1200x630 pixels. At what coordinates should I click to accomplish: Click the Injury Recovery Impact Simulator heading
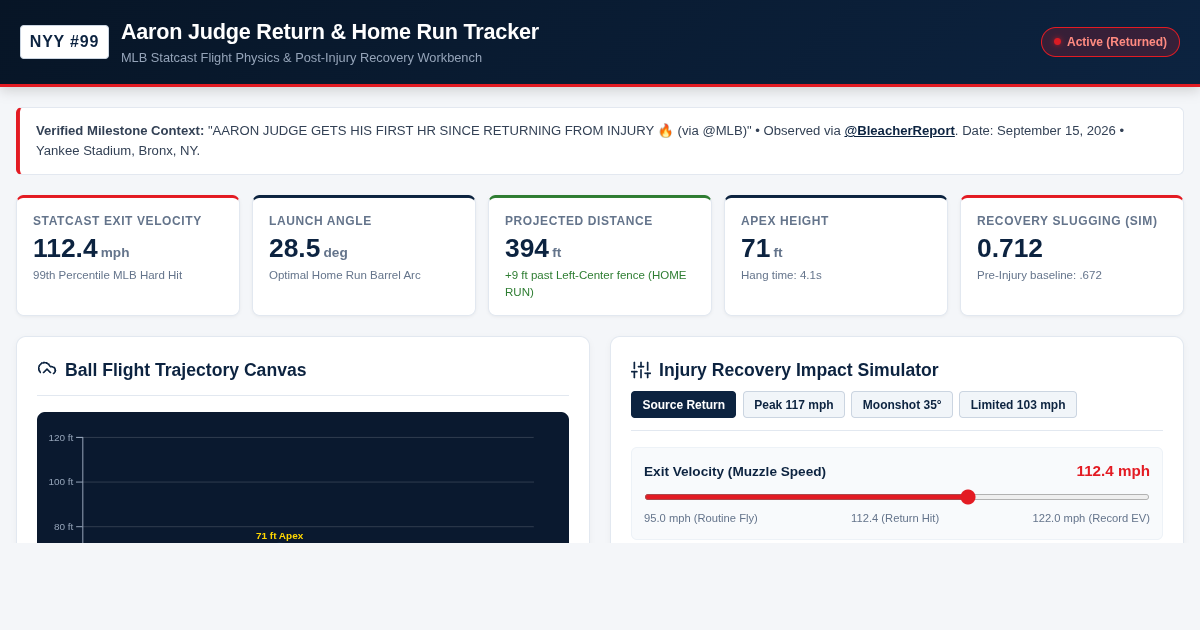click(799, 370)
